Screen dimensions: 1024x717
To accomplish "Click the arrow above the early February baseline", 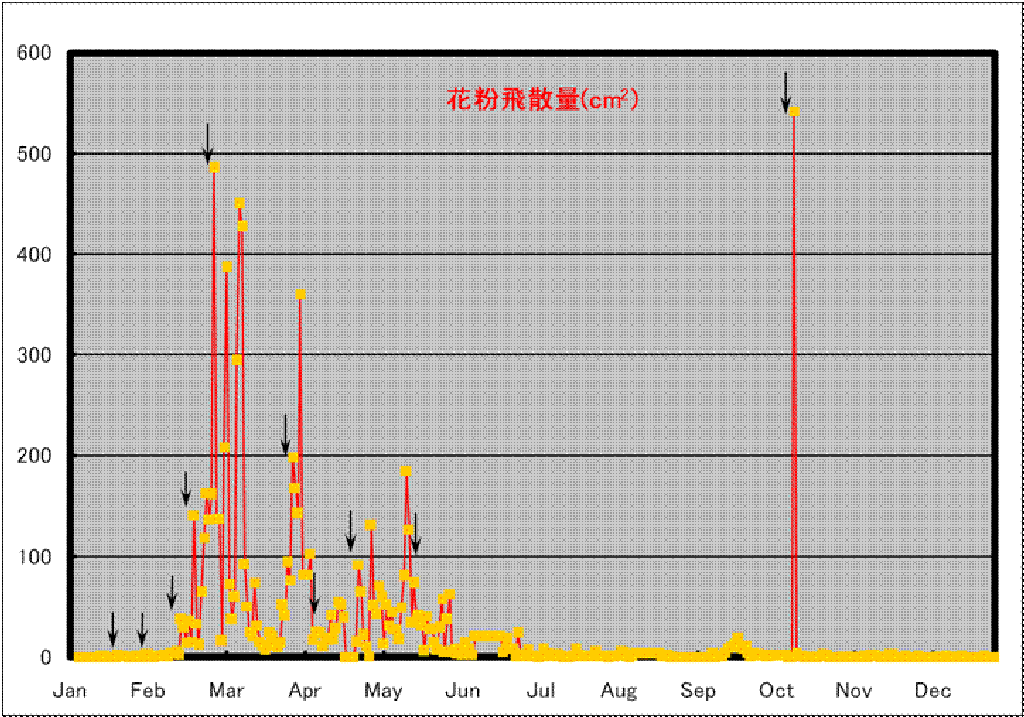I will tap(142, 630).
